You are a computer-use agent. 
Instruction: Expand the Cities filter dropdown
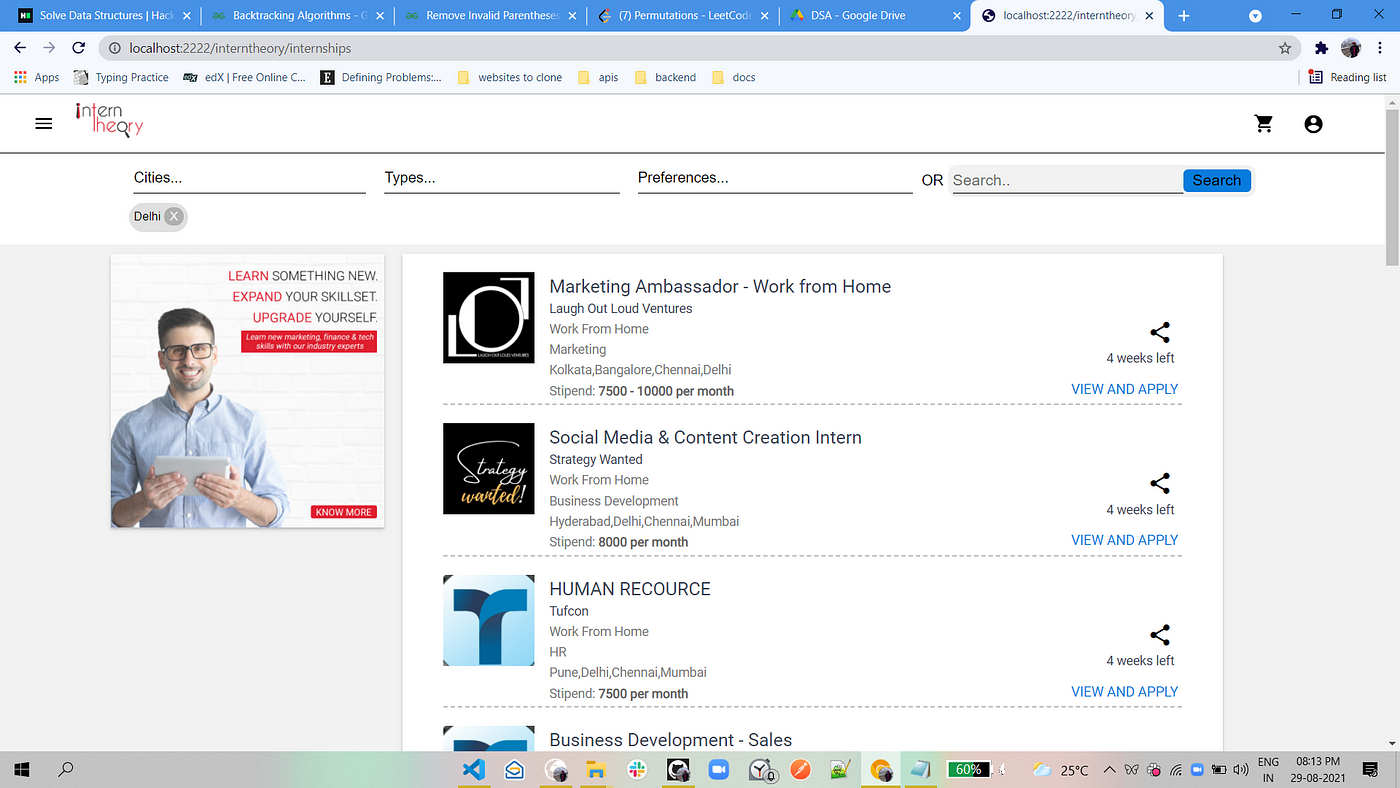click(x=250, y=178)
